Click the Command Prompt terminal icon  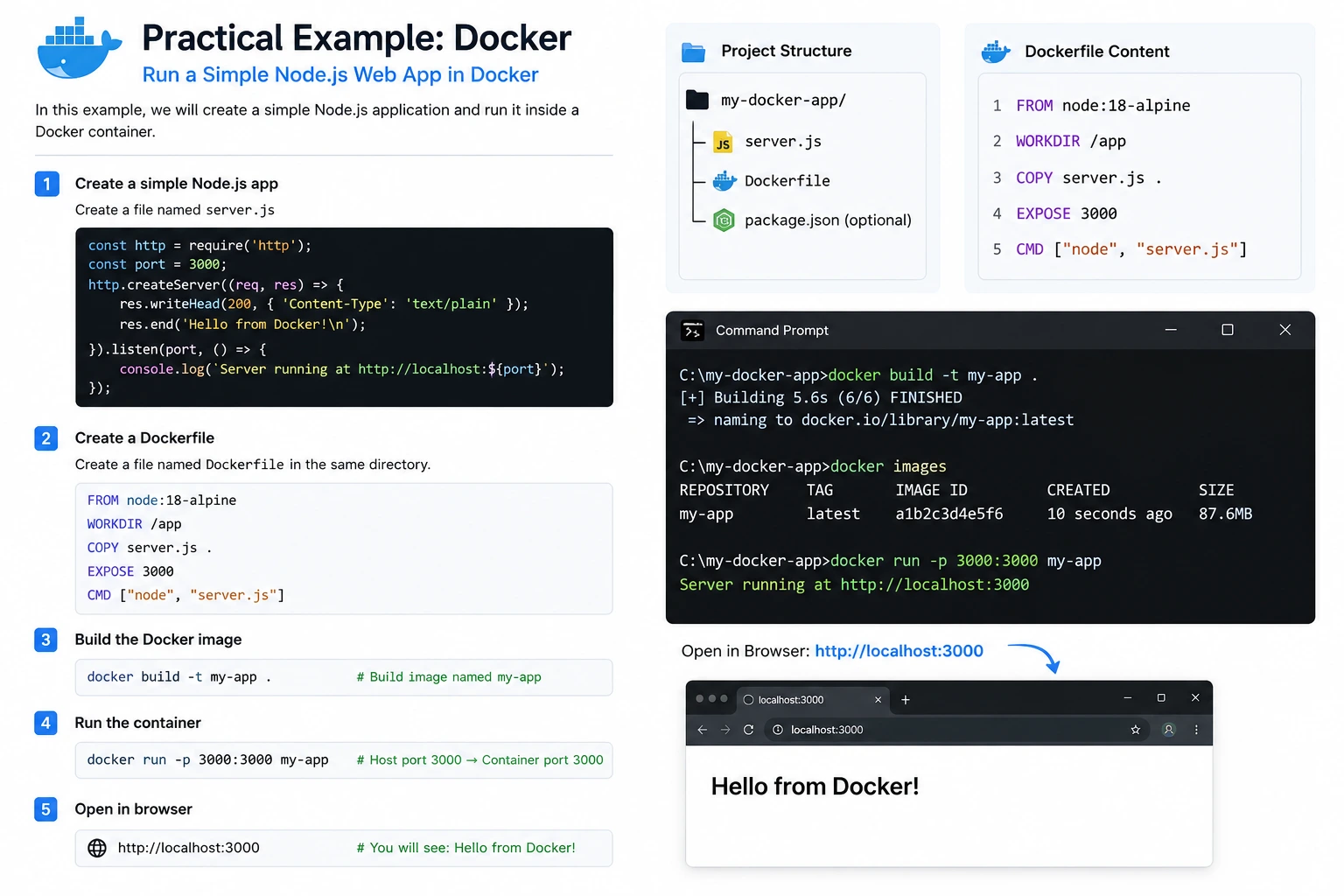pos(693,331)
